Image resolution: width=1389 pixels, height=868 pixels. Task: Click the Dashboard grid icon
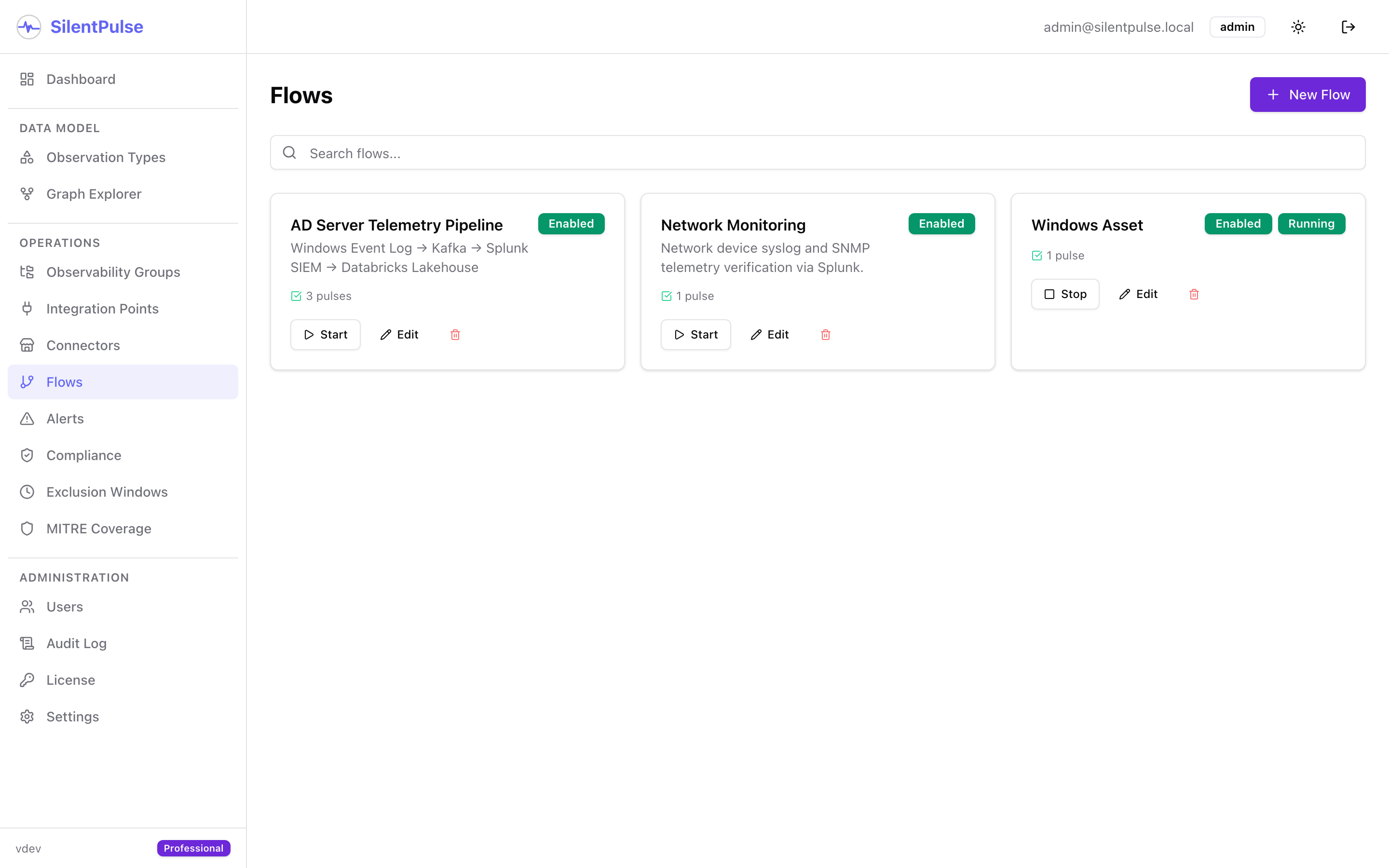27,79
